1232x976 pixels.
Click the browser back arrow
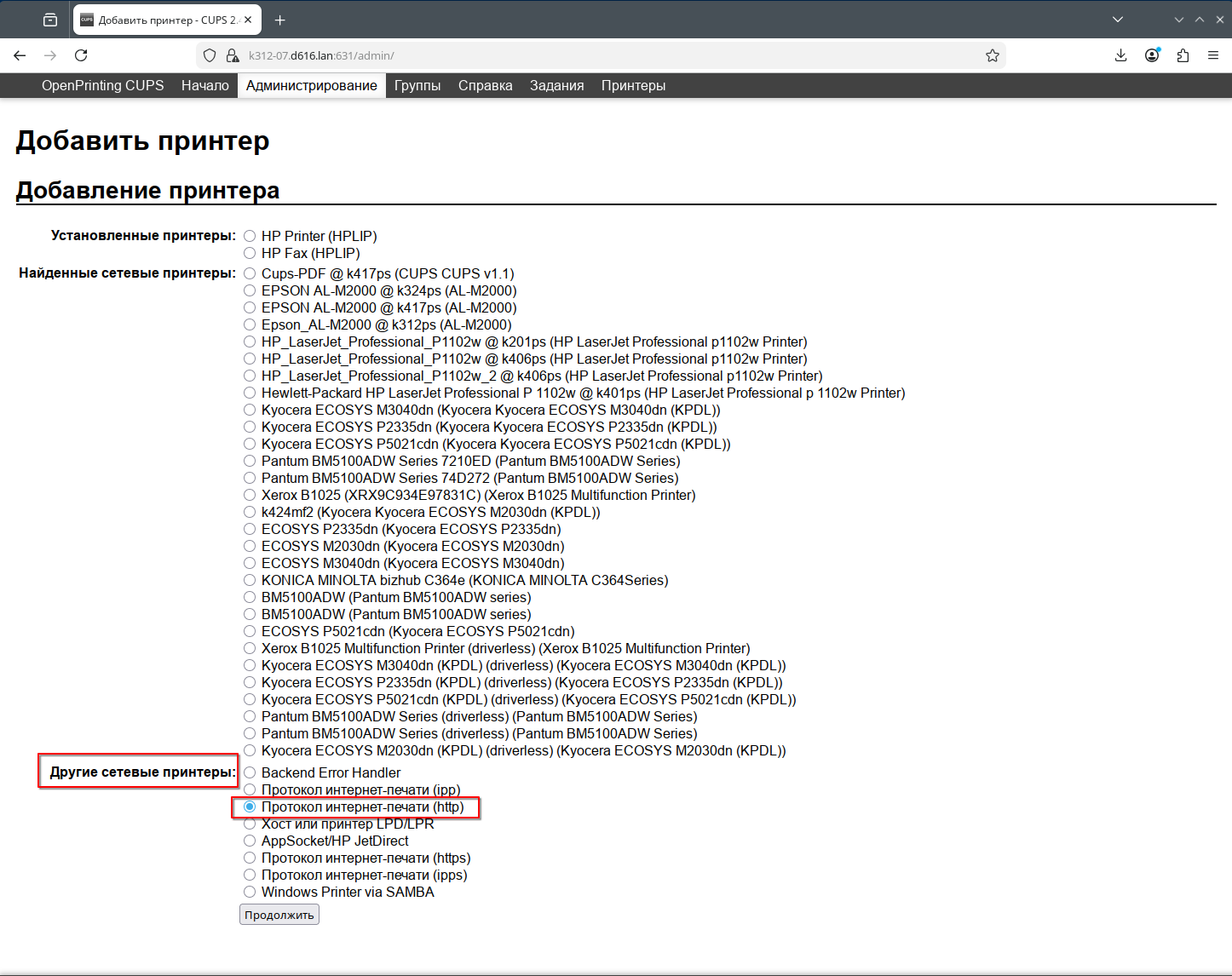pyautogui.click(x=20, y=55)
